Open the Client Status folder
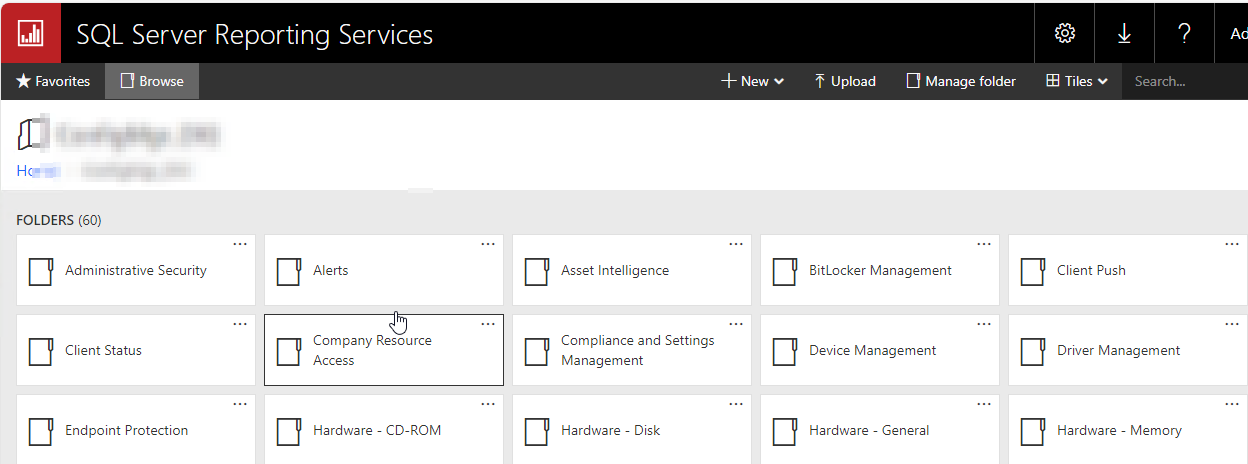This screenshot has height=464, width=1248. click(136, 350)
